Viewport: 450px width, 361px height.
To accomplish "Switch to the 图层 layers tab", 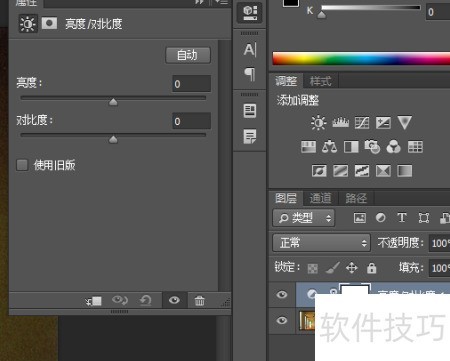I will [286, 198].
